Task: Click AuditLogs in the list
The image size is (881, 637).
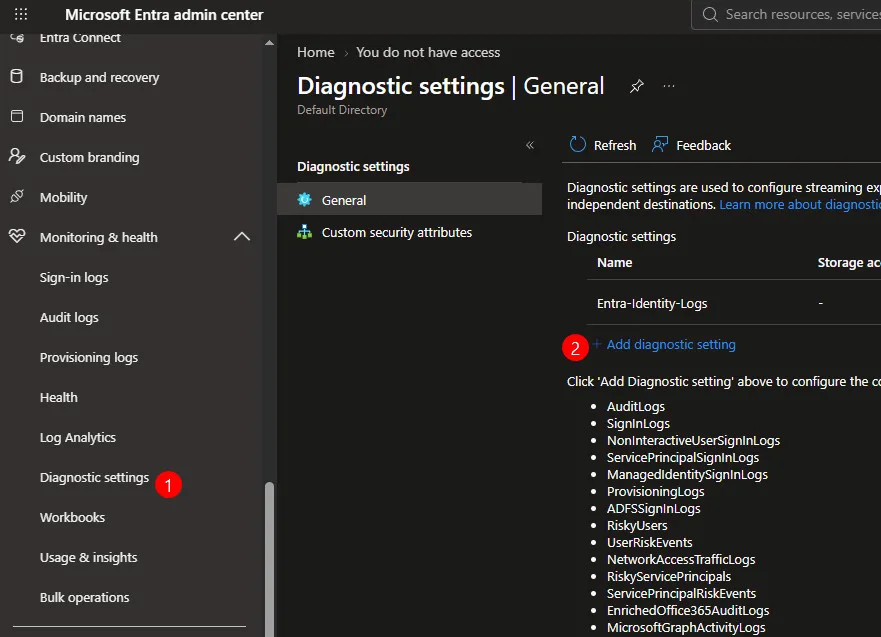Action: (635, 407)
